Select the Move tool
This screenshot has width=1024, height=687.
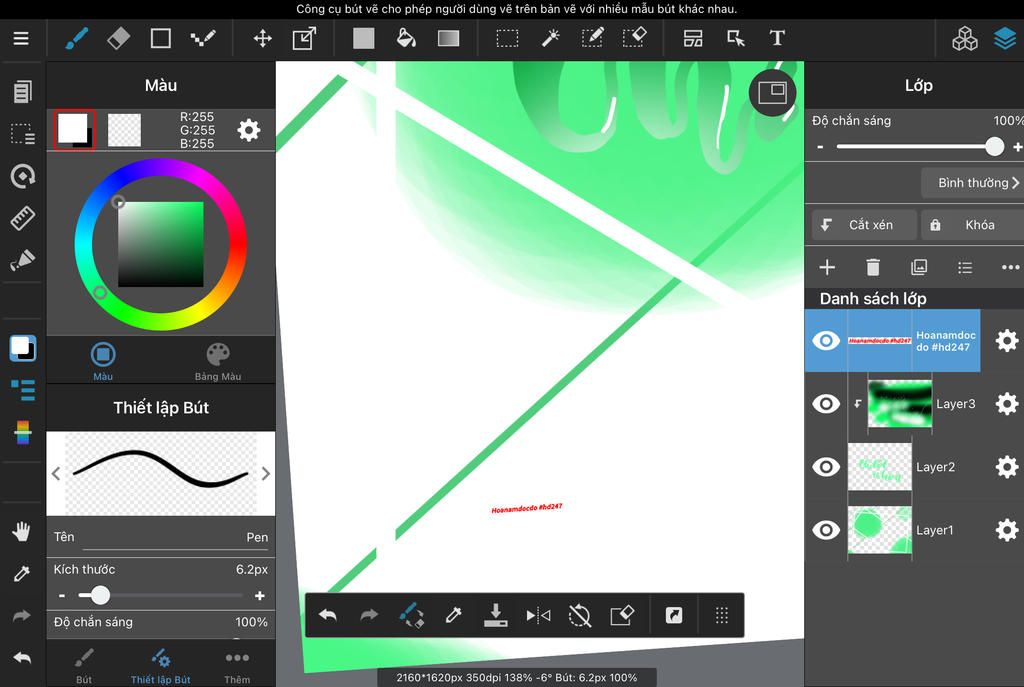point(263,38)
